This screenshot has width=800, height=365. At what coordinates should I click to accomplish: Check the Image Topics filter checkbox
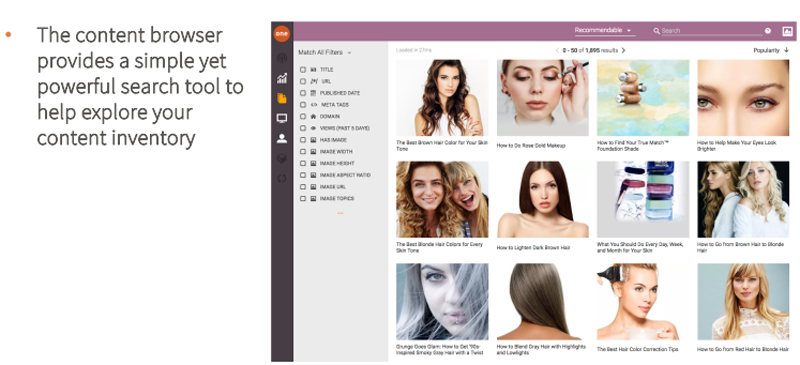coord(303,199)
